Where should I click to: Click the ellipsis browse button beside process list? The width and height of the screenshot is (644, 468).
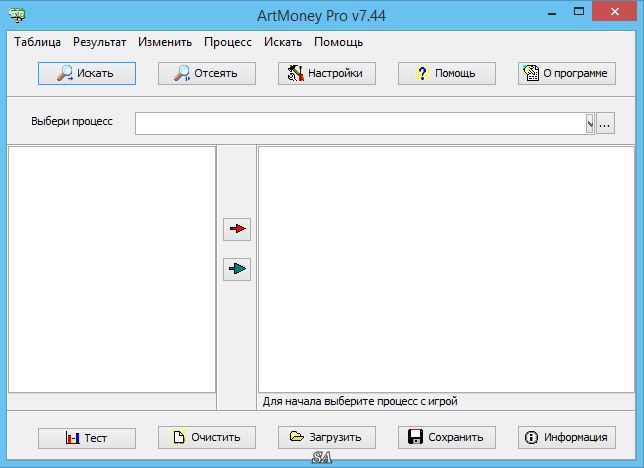coord(605,123)
